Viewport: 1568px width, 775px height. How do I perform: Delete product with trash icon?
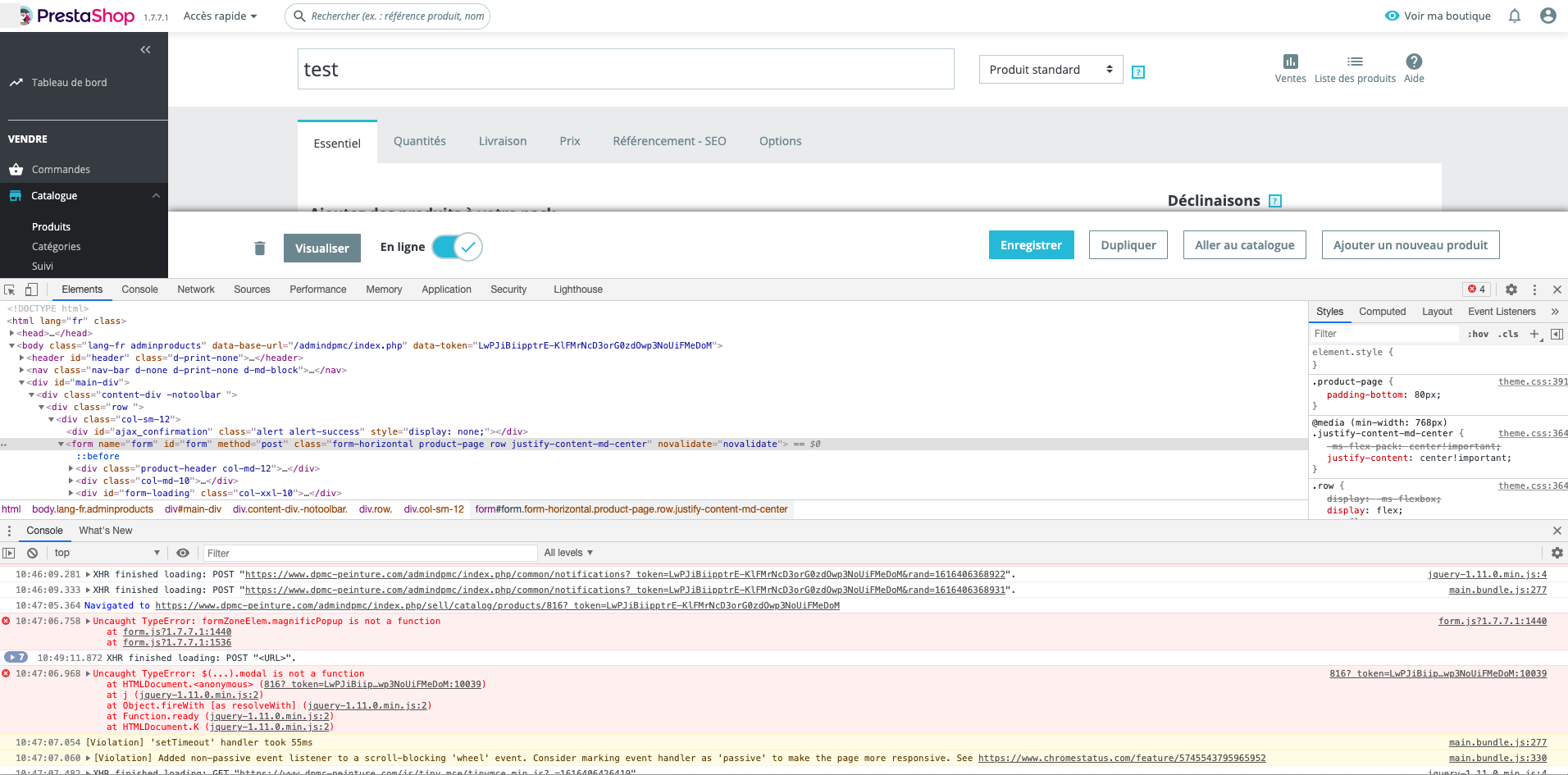tap(260, 248)
